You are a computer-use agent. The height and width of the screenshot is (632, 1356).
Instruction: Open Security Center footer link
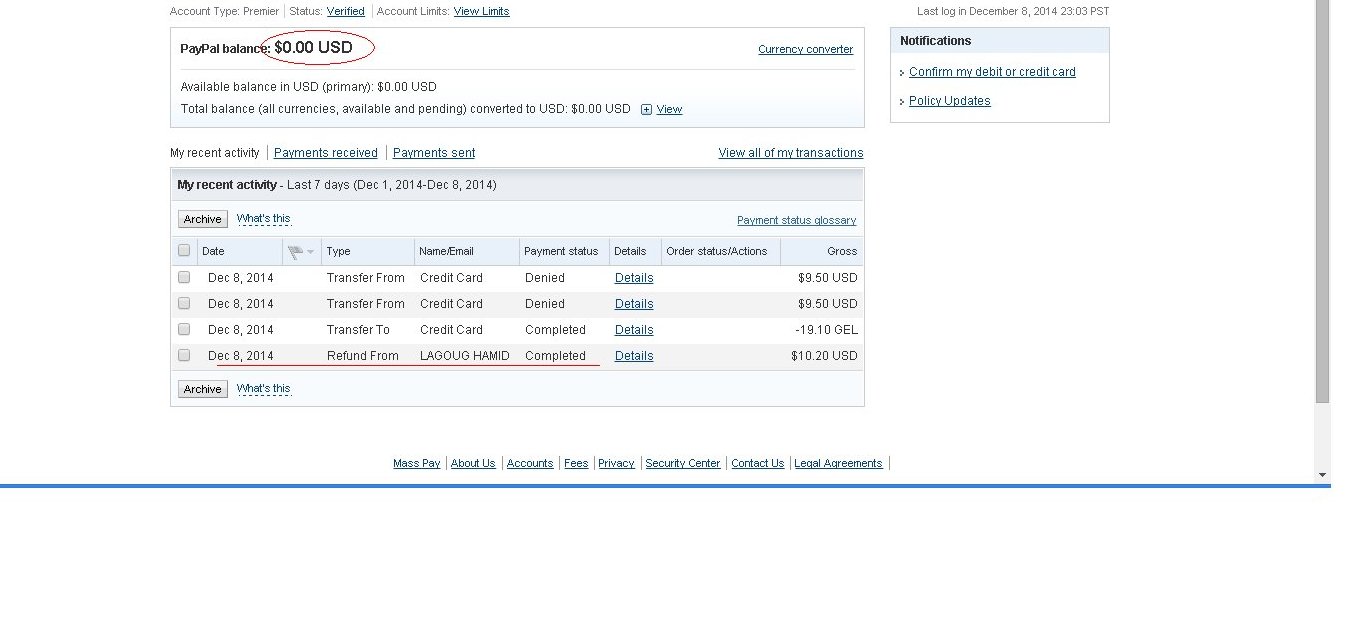683,463
